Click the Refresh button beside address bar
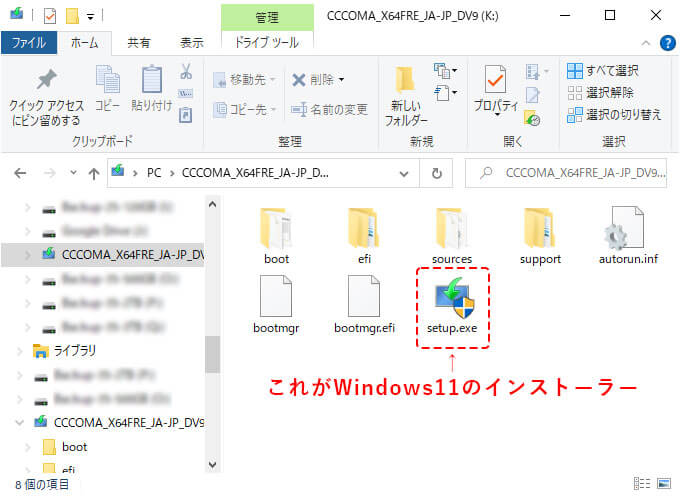 point(437,173)
